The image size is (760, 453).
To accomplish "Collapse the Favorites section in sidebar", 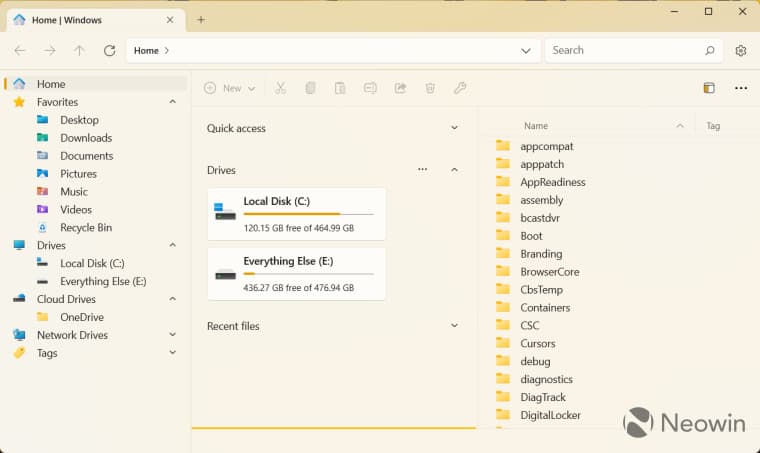I will click(172, 102).
